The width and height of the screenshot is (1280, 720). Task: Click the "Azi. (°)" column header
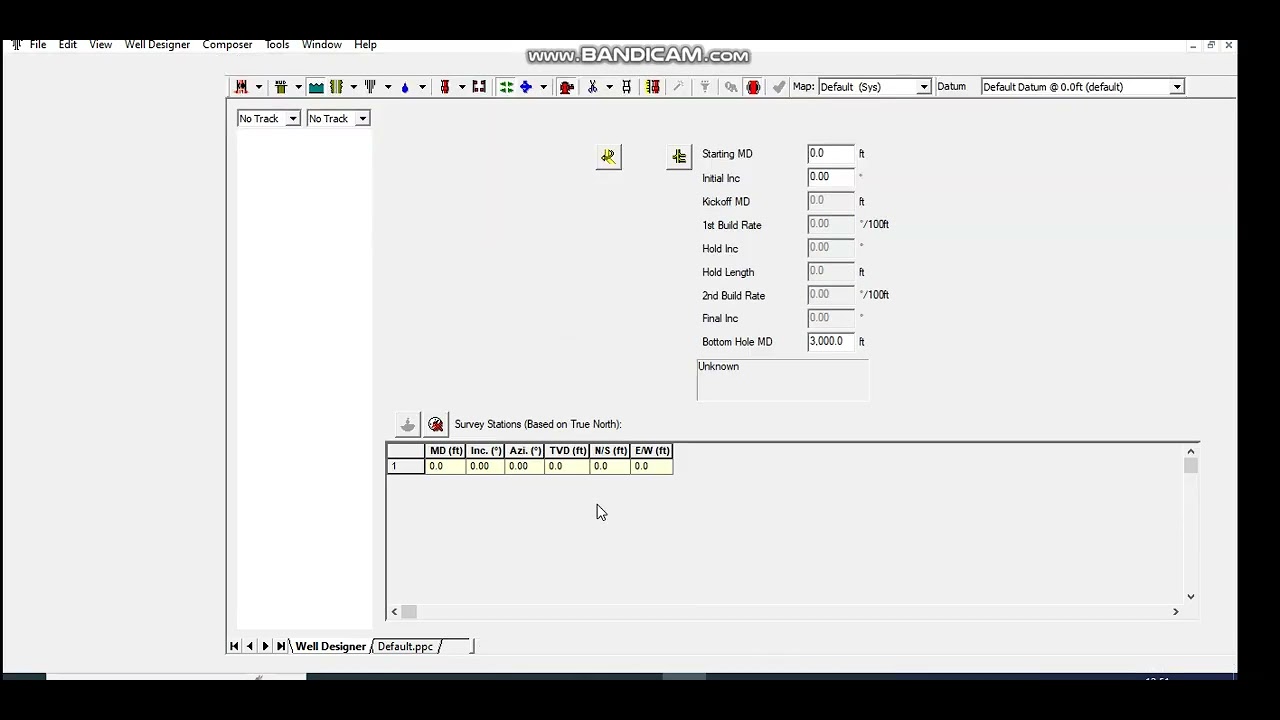525,451
